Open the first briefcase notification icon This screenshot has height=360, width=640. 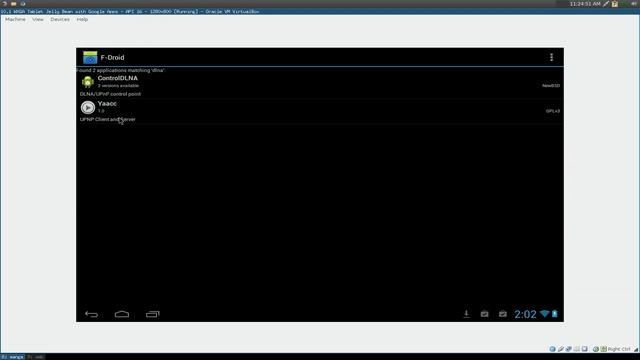[x=484, y=313]
